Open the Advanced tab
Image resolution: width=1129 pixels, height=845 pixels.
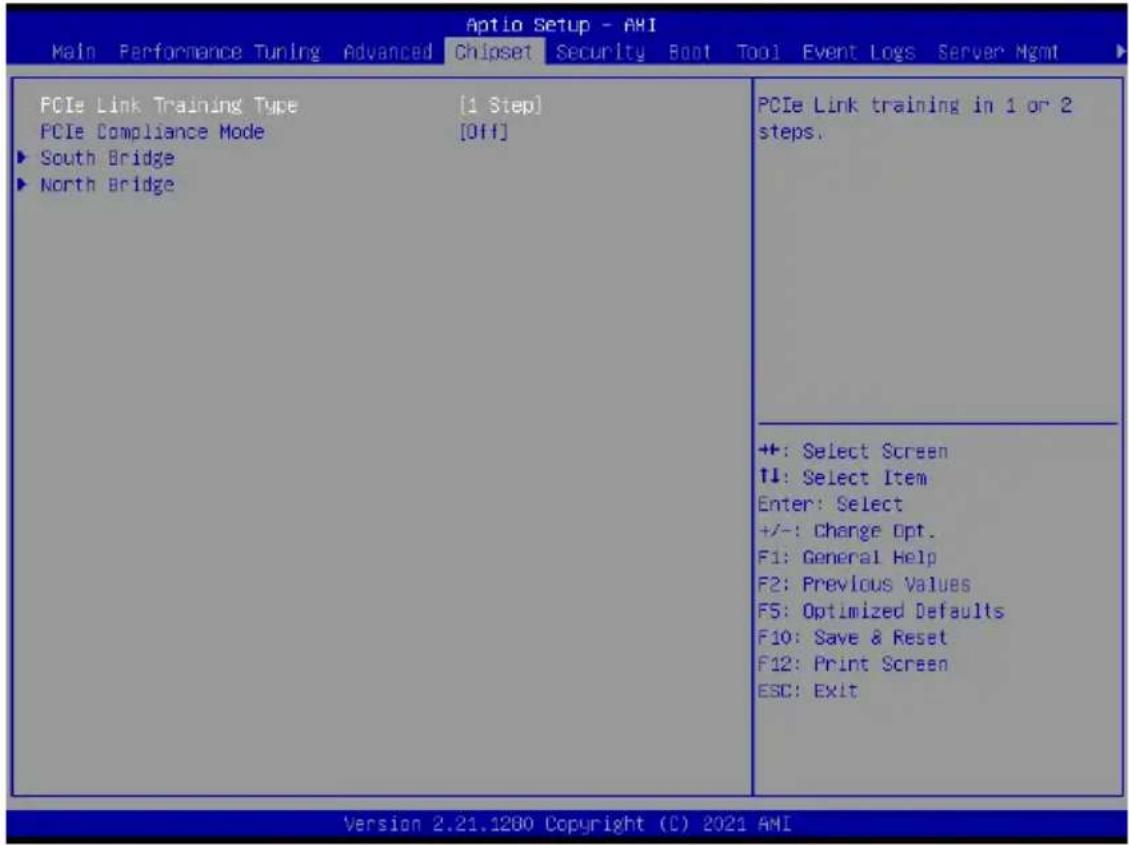point(387,53)
